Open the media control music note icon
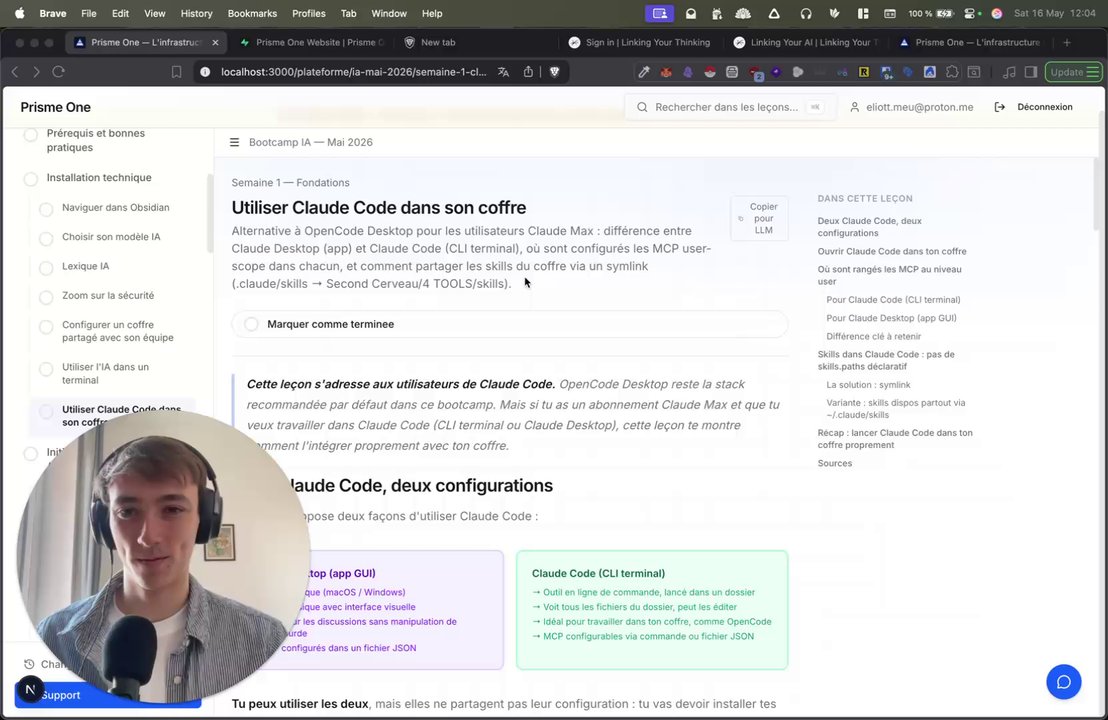 coord(1009,72)
